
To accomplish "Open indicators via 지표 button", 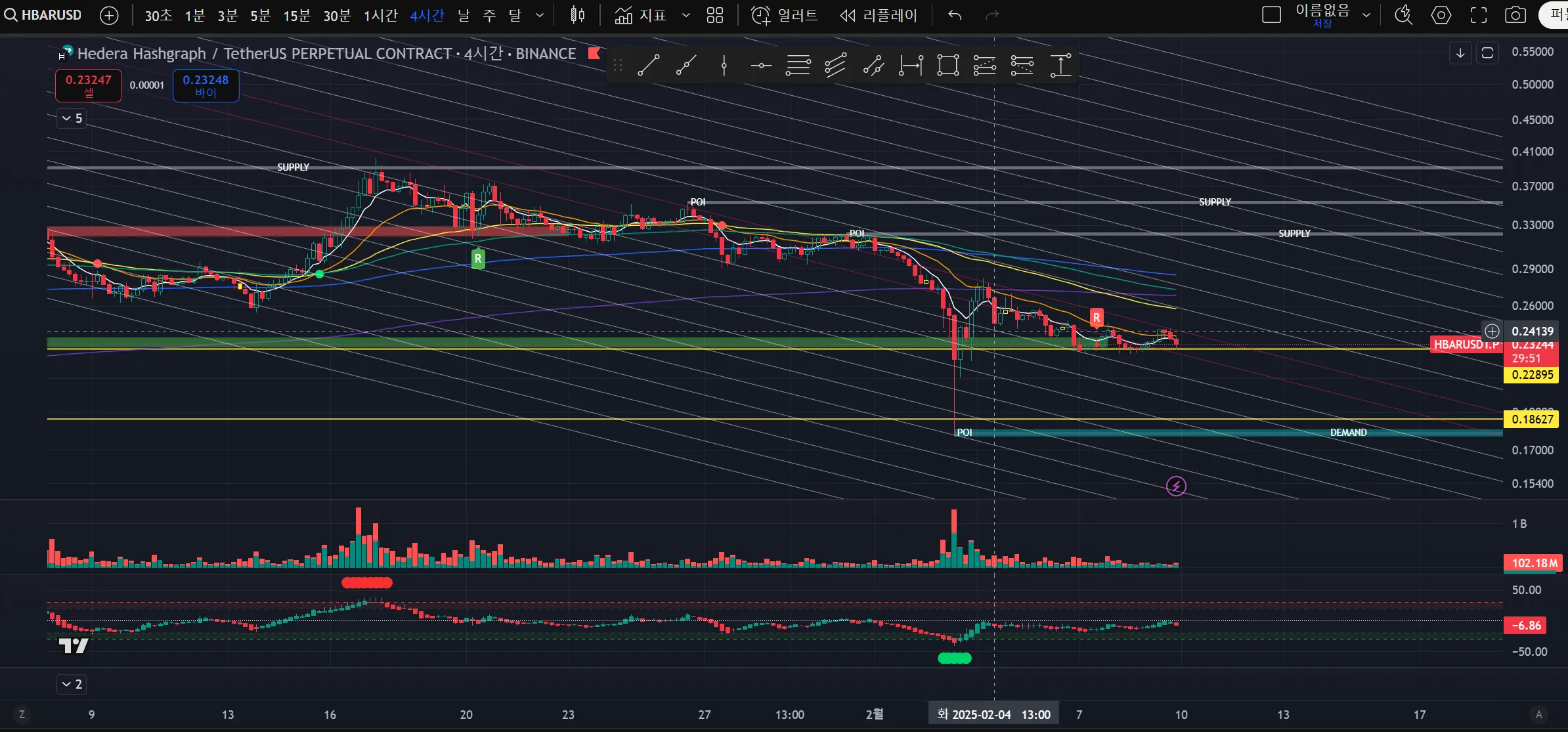I will pos(641,15).
